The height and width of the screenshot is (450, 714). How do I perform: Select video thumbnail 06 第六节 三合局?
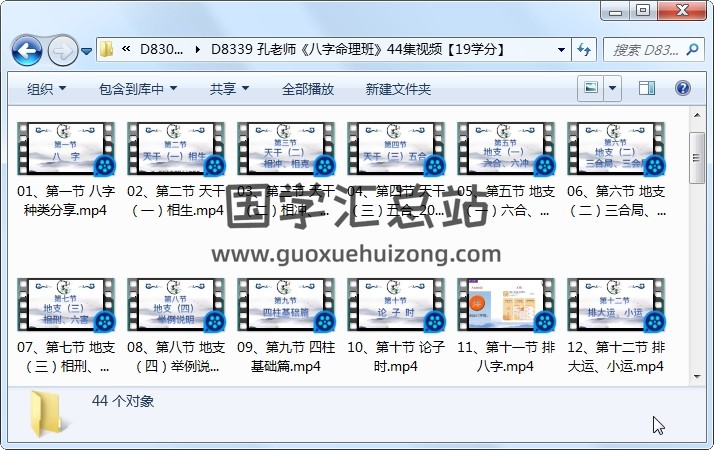point(616,149)
